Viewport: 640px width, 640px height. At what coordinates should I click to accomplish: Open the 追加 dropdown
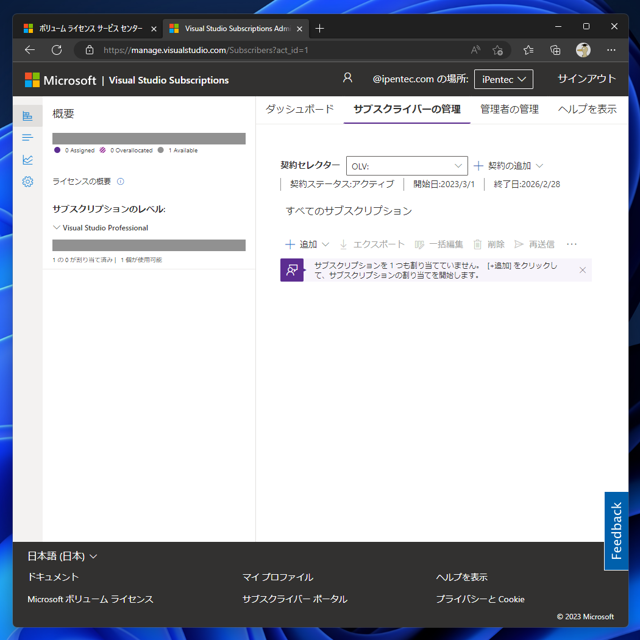tap(307, 244)
